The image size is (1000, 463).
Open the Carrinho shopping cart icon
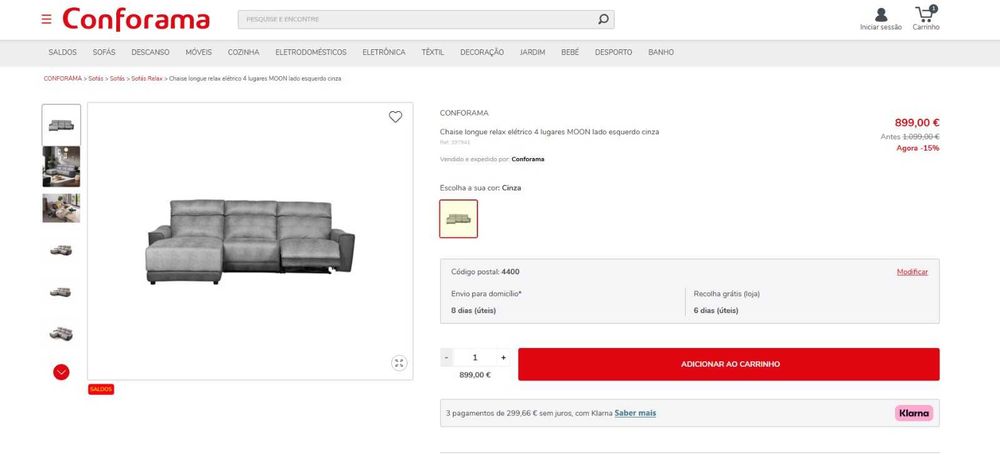pos(926,16)
